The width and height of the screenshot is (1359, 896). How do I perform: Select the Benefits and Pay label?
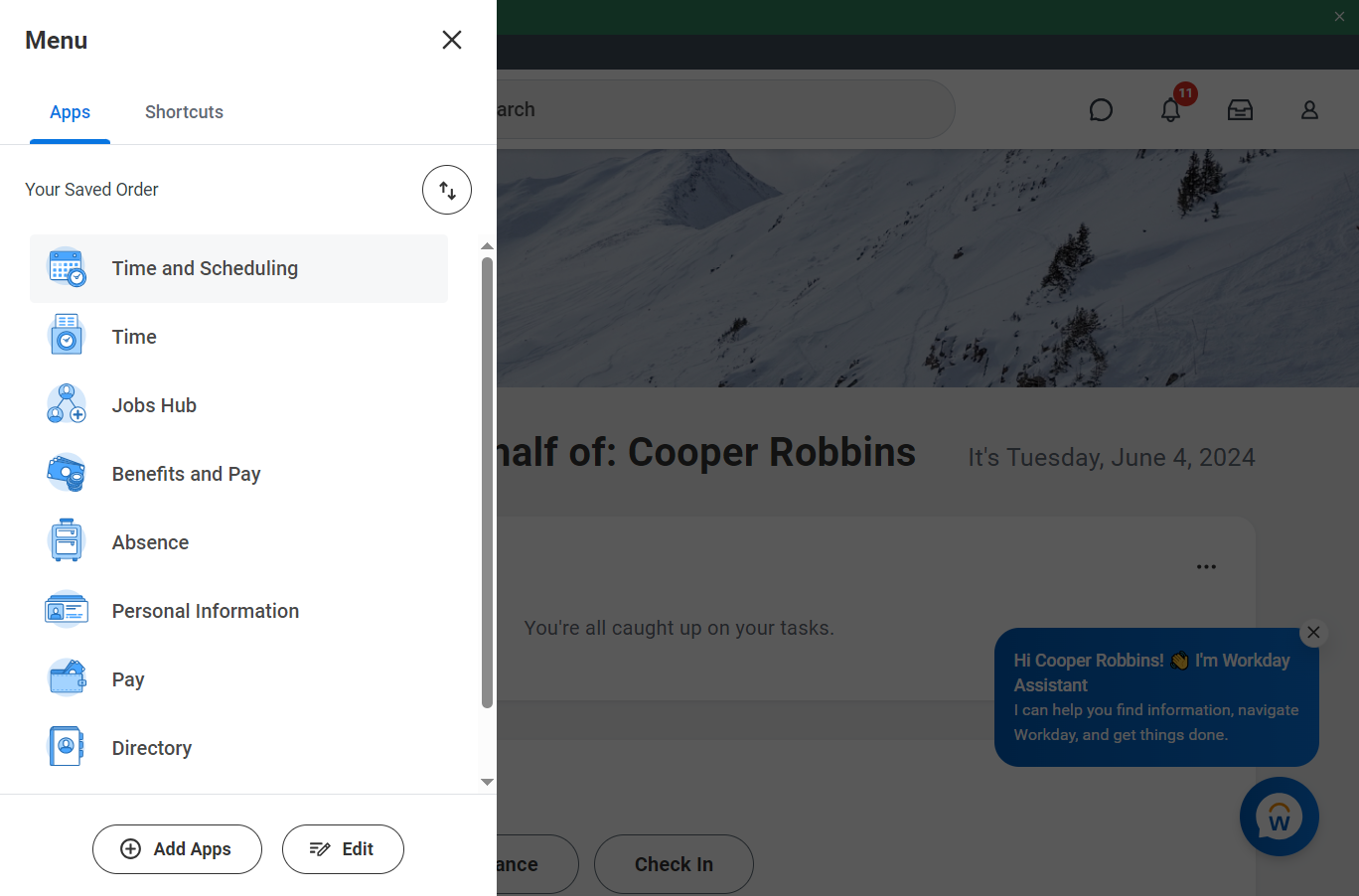click(x=186, y=474)
